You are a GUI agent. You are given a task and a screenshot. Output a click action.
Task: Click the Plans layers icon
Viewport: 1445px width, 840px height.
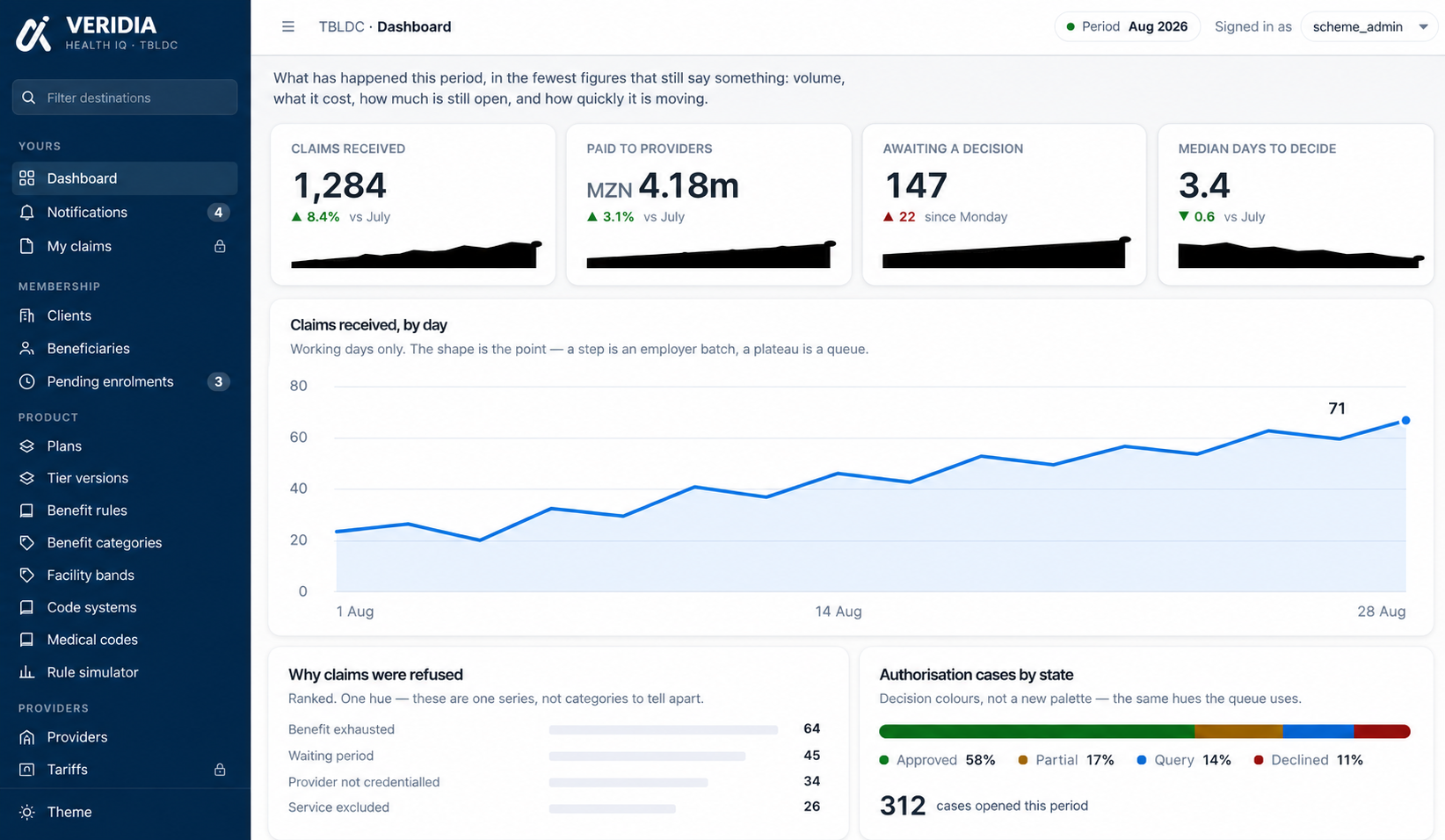(x=27, y=446)
